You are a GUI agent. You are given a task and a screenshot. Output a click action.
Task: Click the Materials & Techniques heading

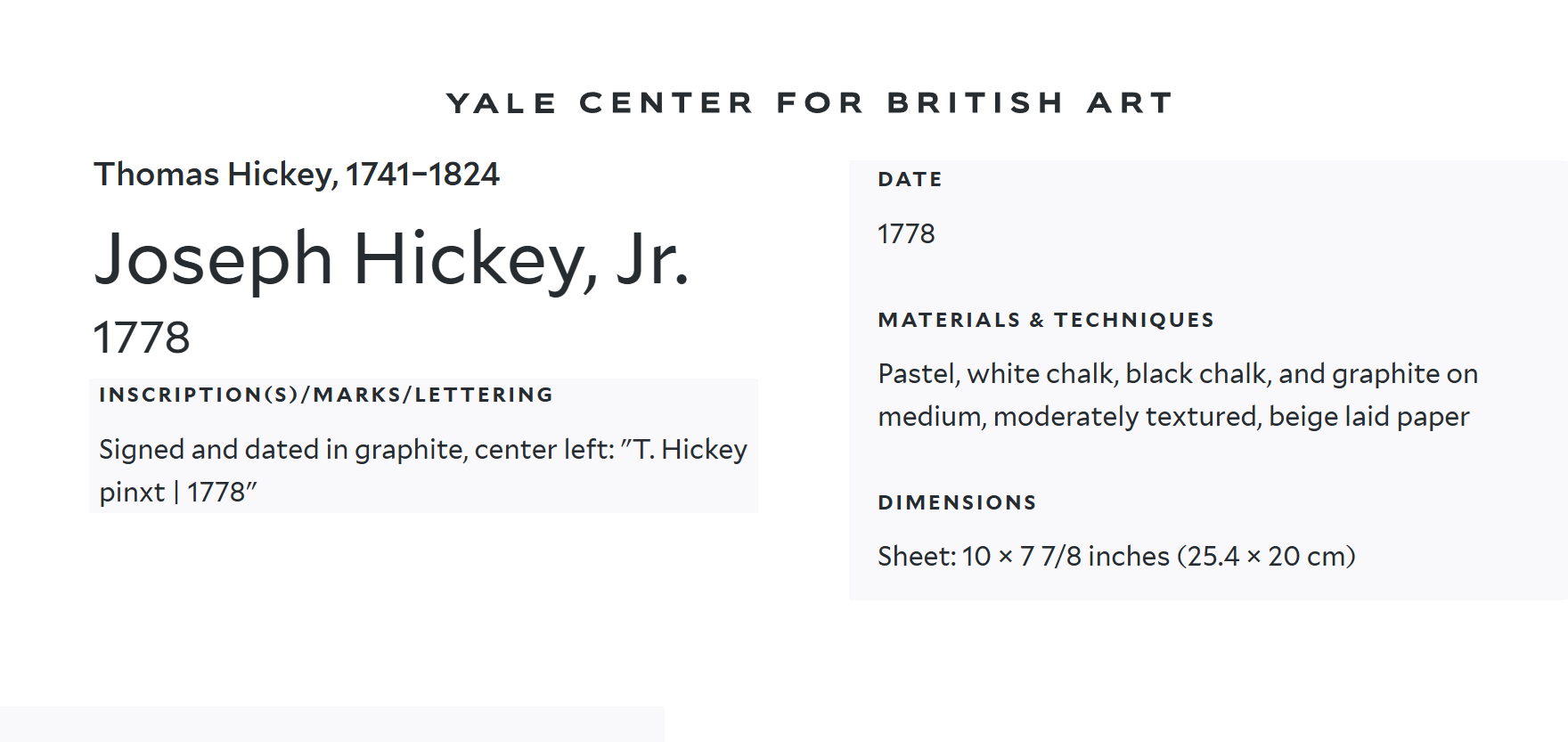[1046, 320]
